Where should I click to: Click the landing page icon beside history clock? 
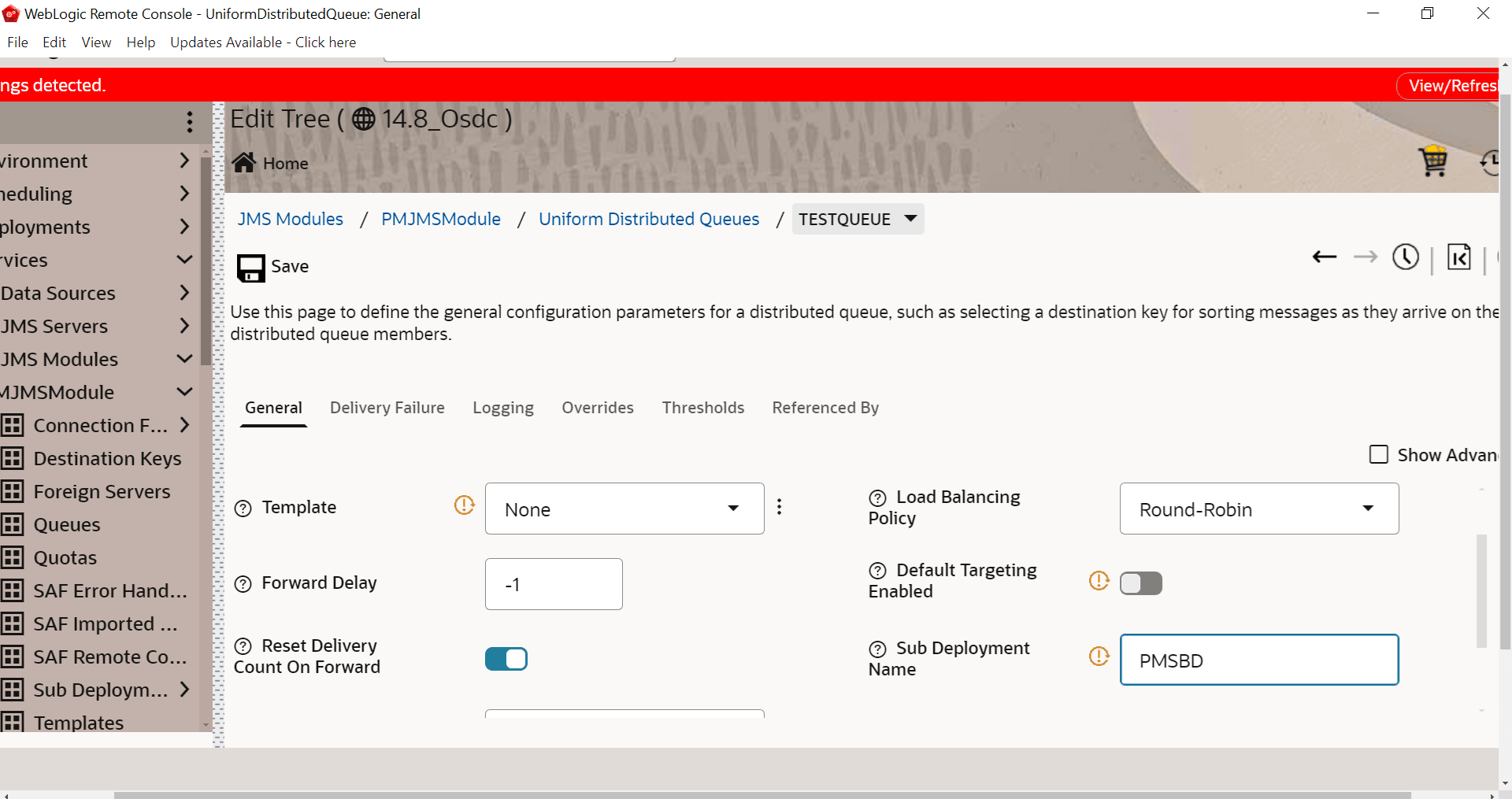[1459, 257]
